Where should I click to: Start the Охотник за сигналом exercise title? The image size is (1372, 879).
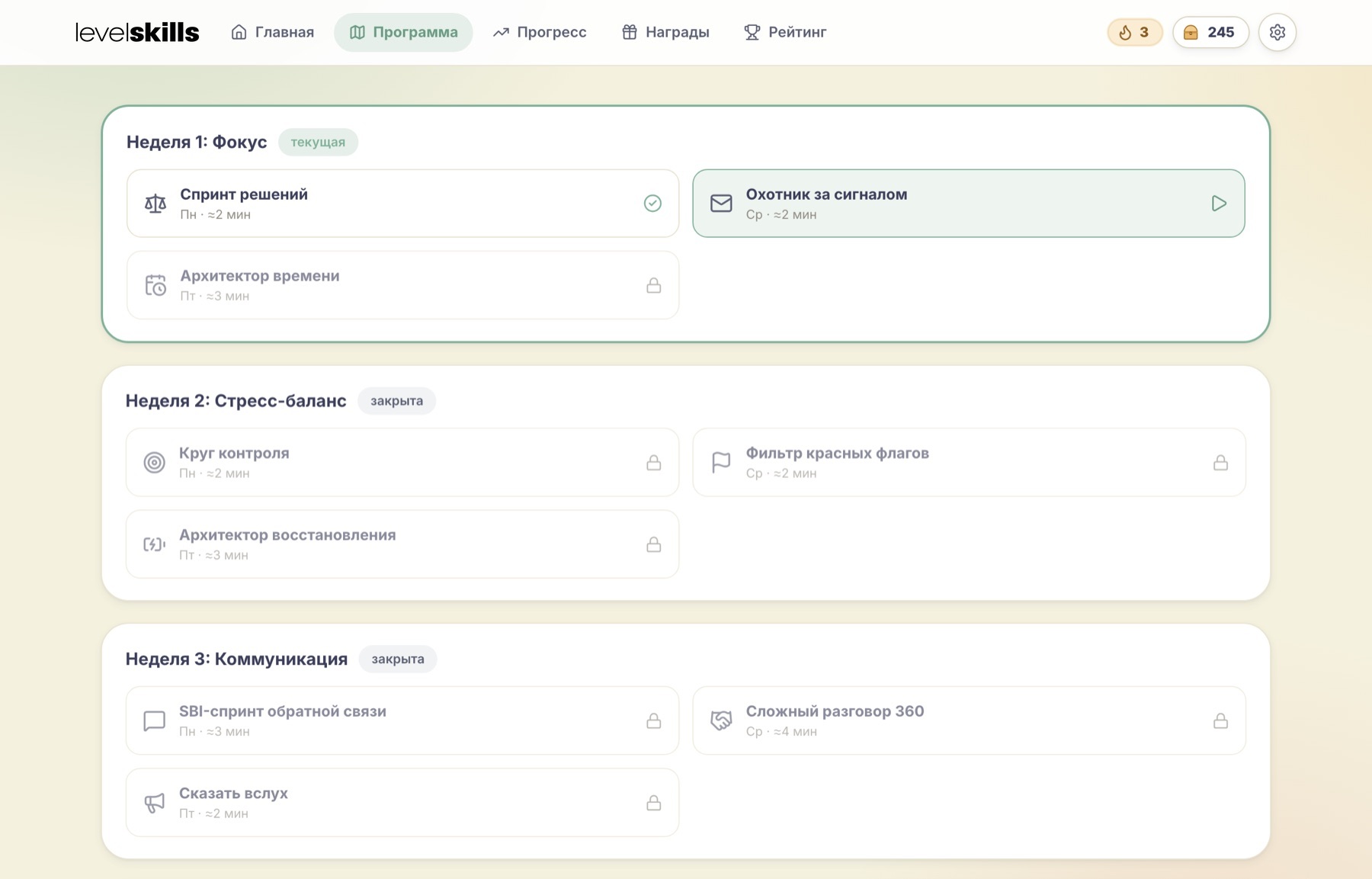(826, 194)
